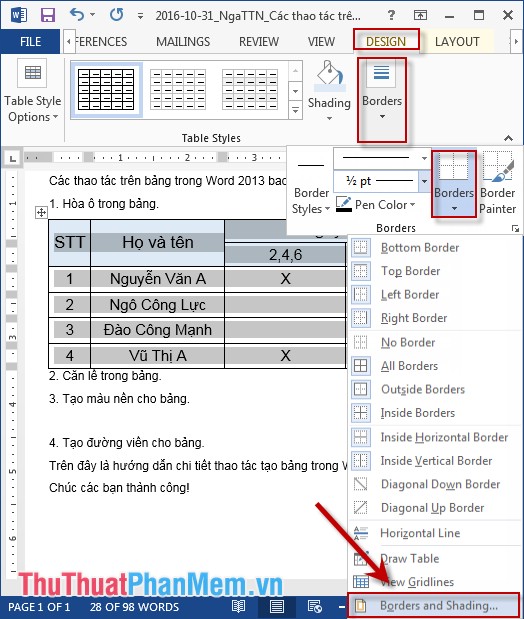Click the 'Ngô Công Lực' cell

click(x=158, y=305)
